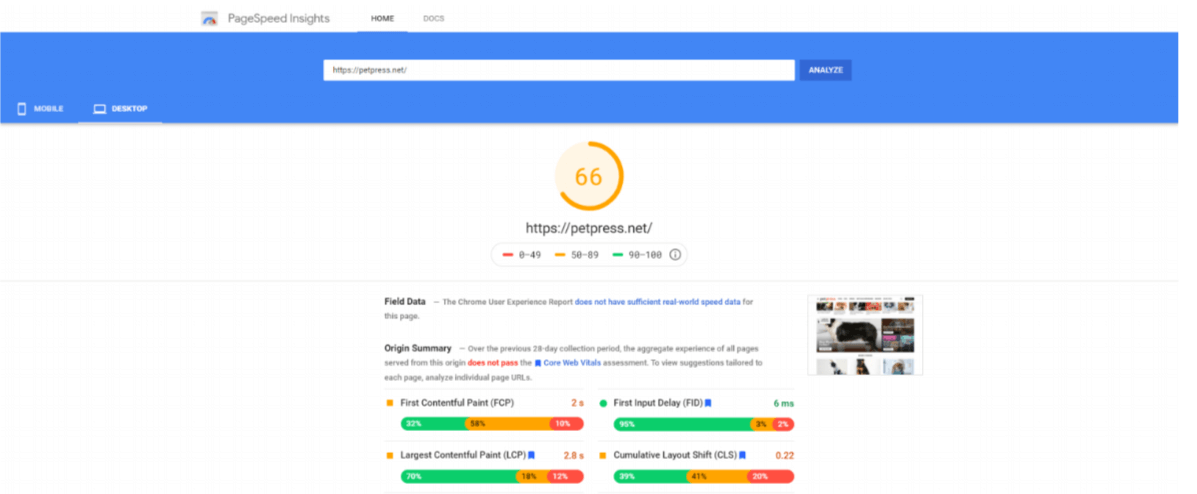Click bookmark icon next to Largest Contentful Paint
1197x494 pixels.
point(531,455)
